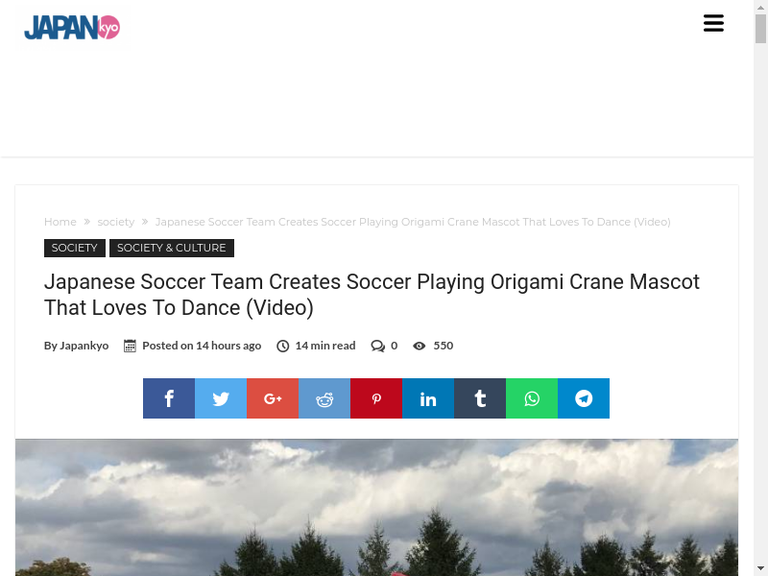Share via Google Plus icon
Viewport: 768px width, 576px height.
(273, 398)
